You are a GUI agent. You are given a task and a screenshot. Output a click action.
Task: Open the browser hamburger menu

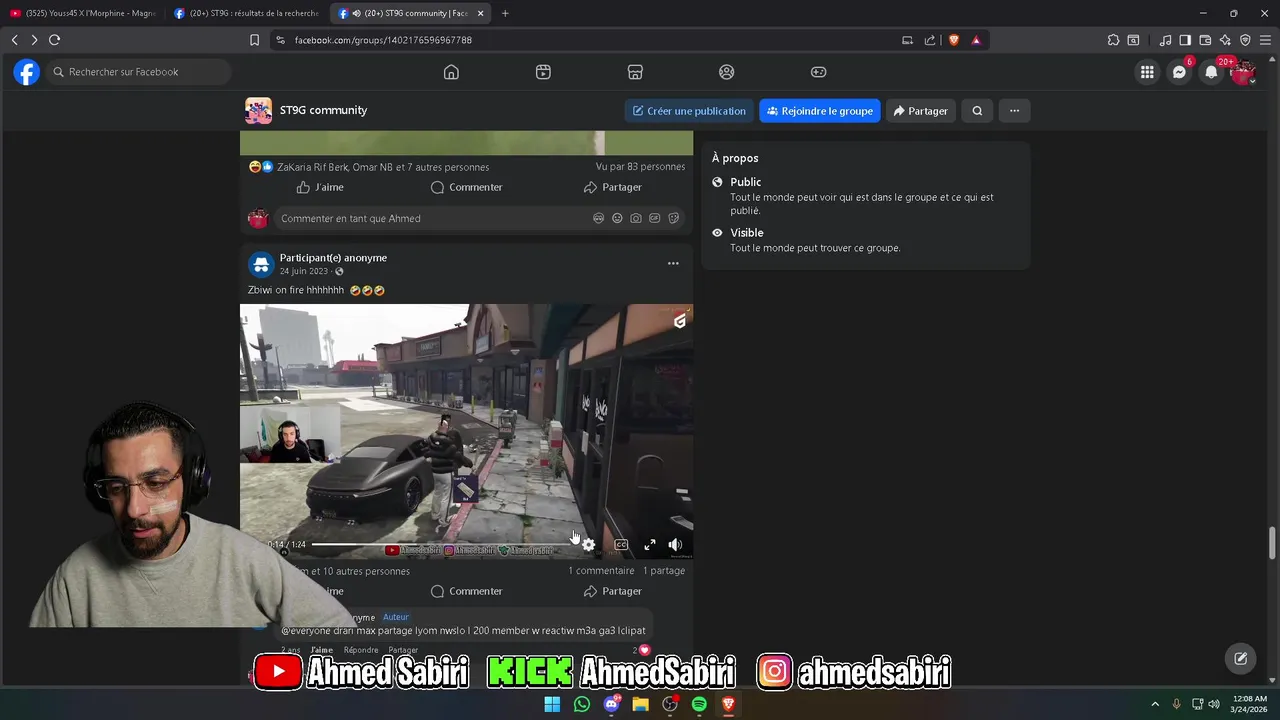(x=1265, y=40)
